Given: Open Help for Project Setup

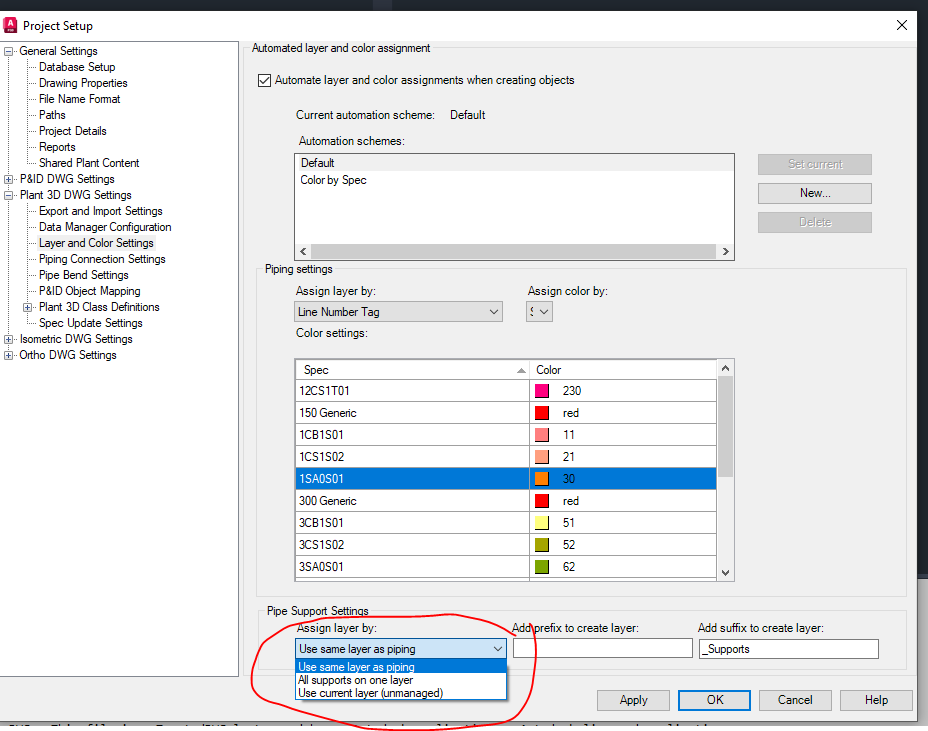Looking at the screenshot, I should click(876, 700).
